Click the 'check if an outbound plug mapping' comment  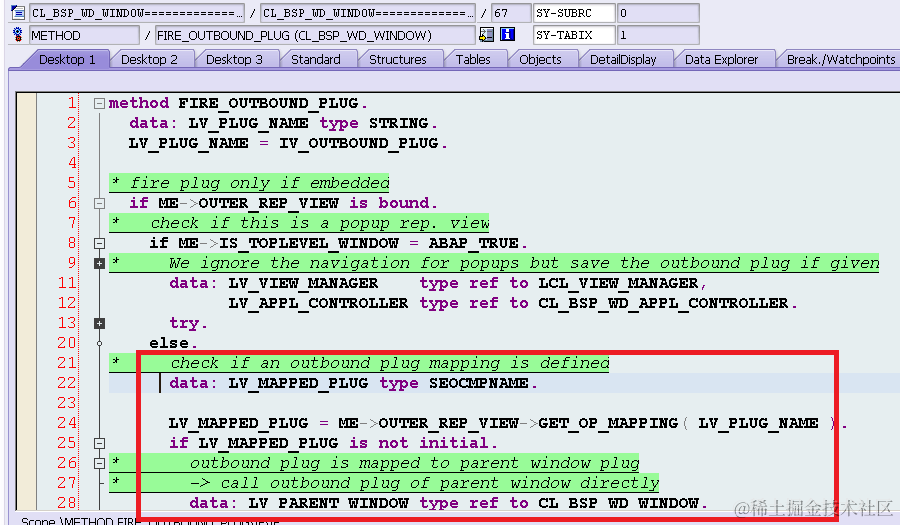click(390, 363)
